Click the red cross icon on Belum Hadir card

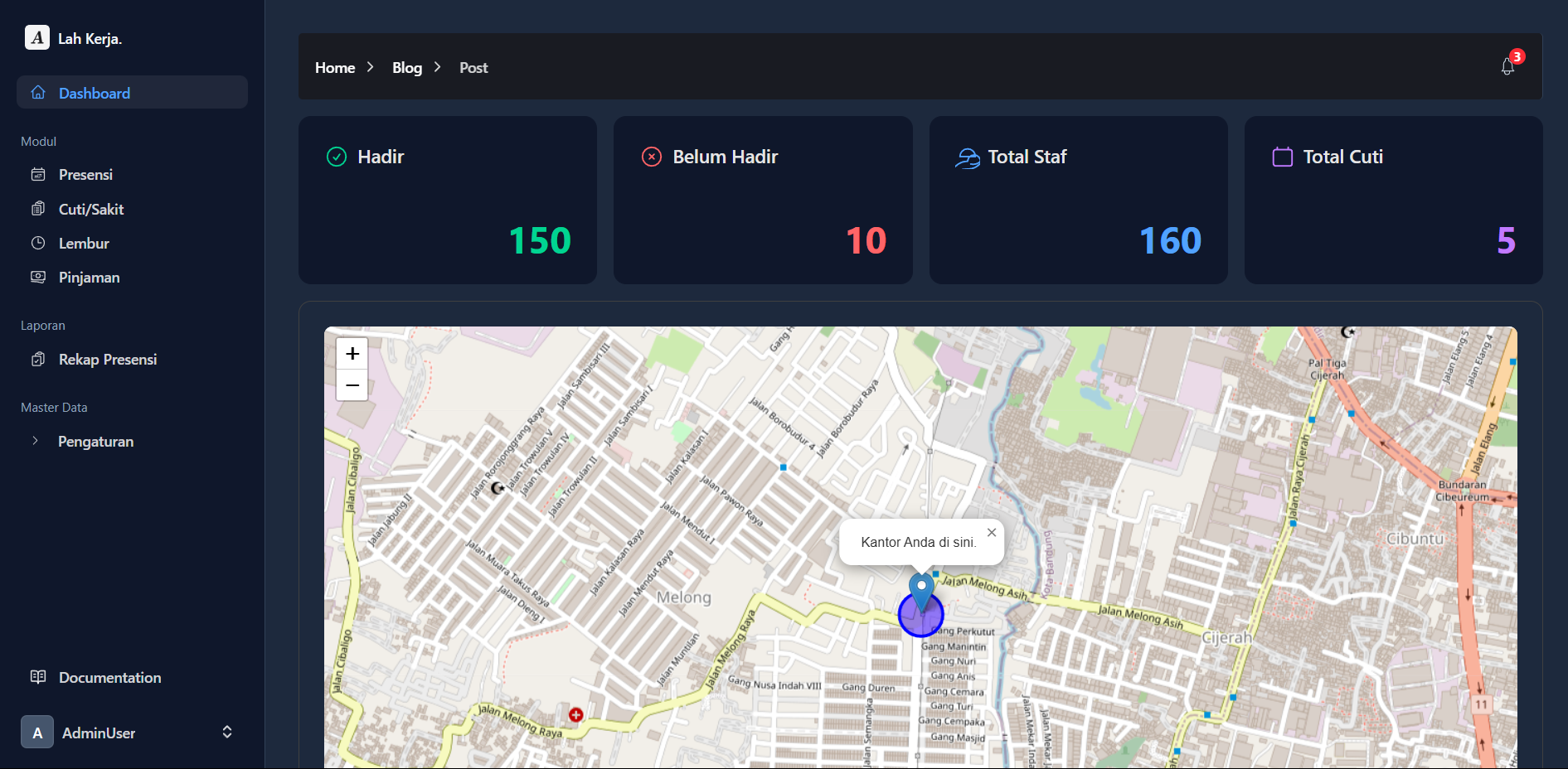[x=652, y=156]
